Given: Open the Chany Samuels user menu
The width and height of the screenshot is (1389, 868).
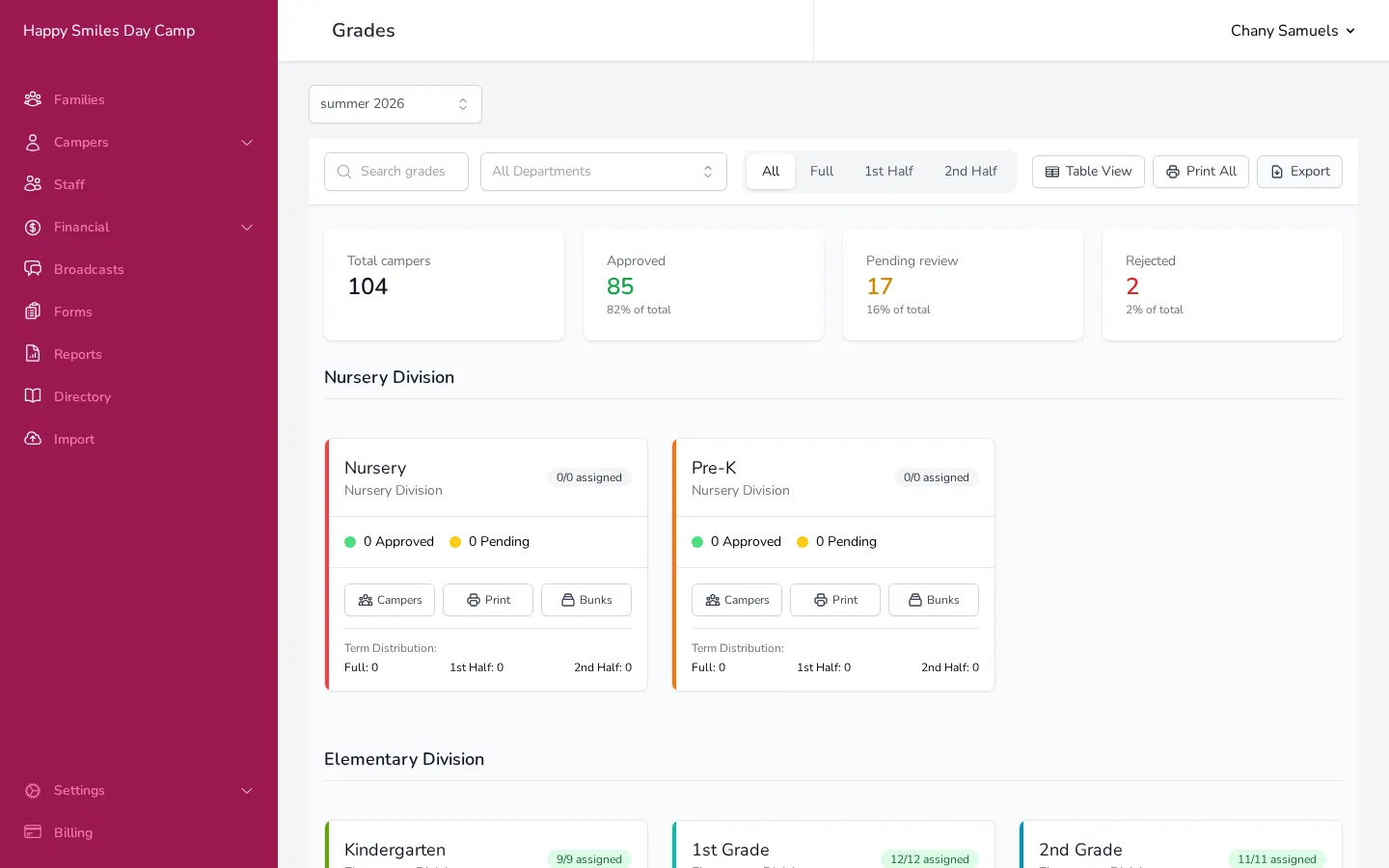Looking at the screenshot, I should (1293, 31).
